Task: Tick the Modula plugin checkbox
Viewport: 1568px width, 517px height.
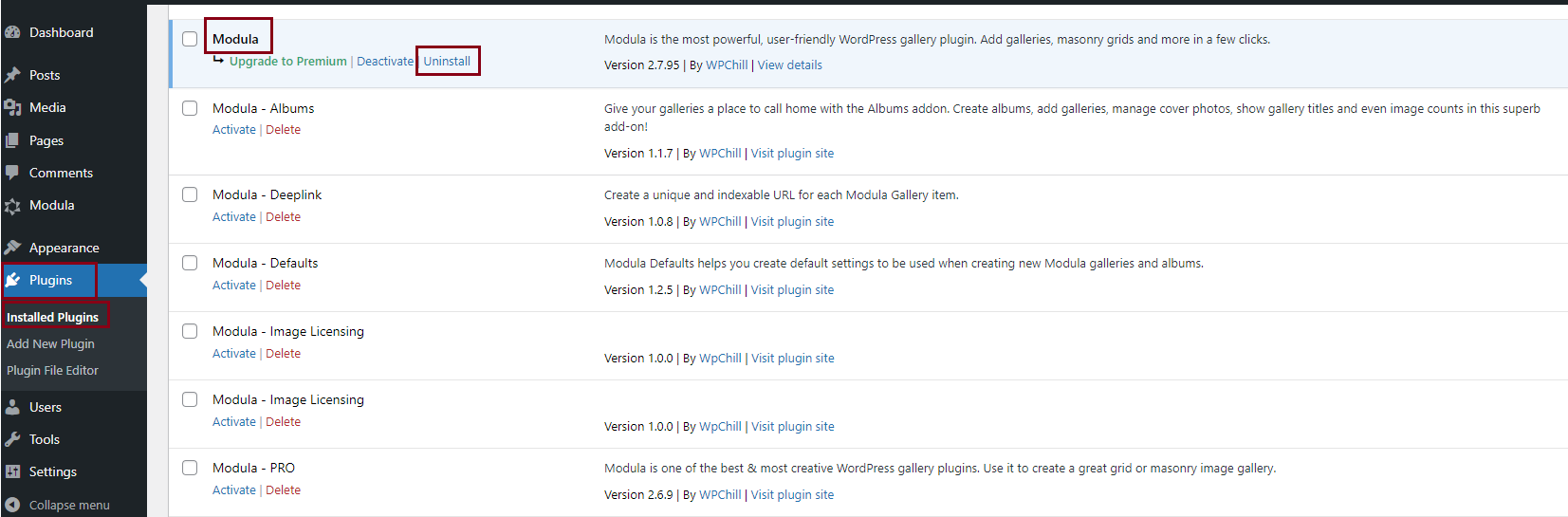Action: click(x=190, y=39)
